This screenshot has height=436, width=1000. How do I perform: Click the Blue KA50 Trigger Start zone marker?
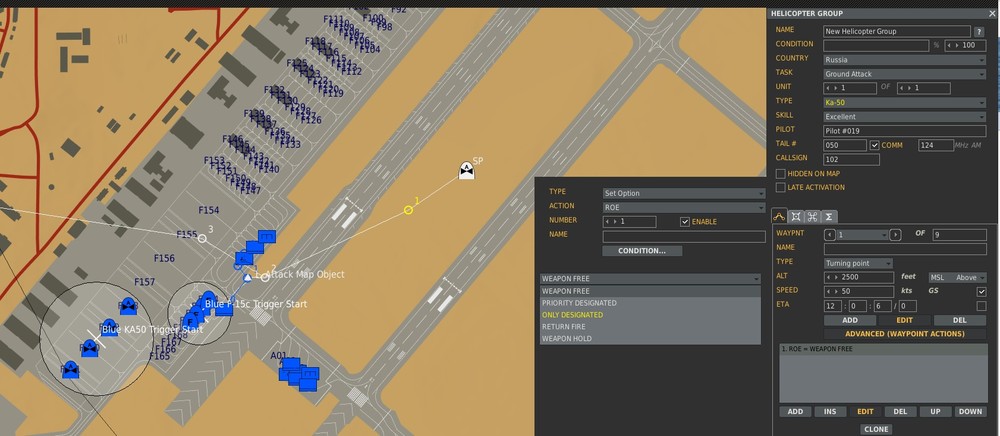pyautogui.click(x=97, y=337)
